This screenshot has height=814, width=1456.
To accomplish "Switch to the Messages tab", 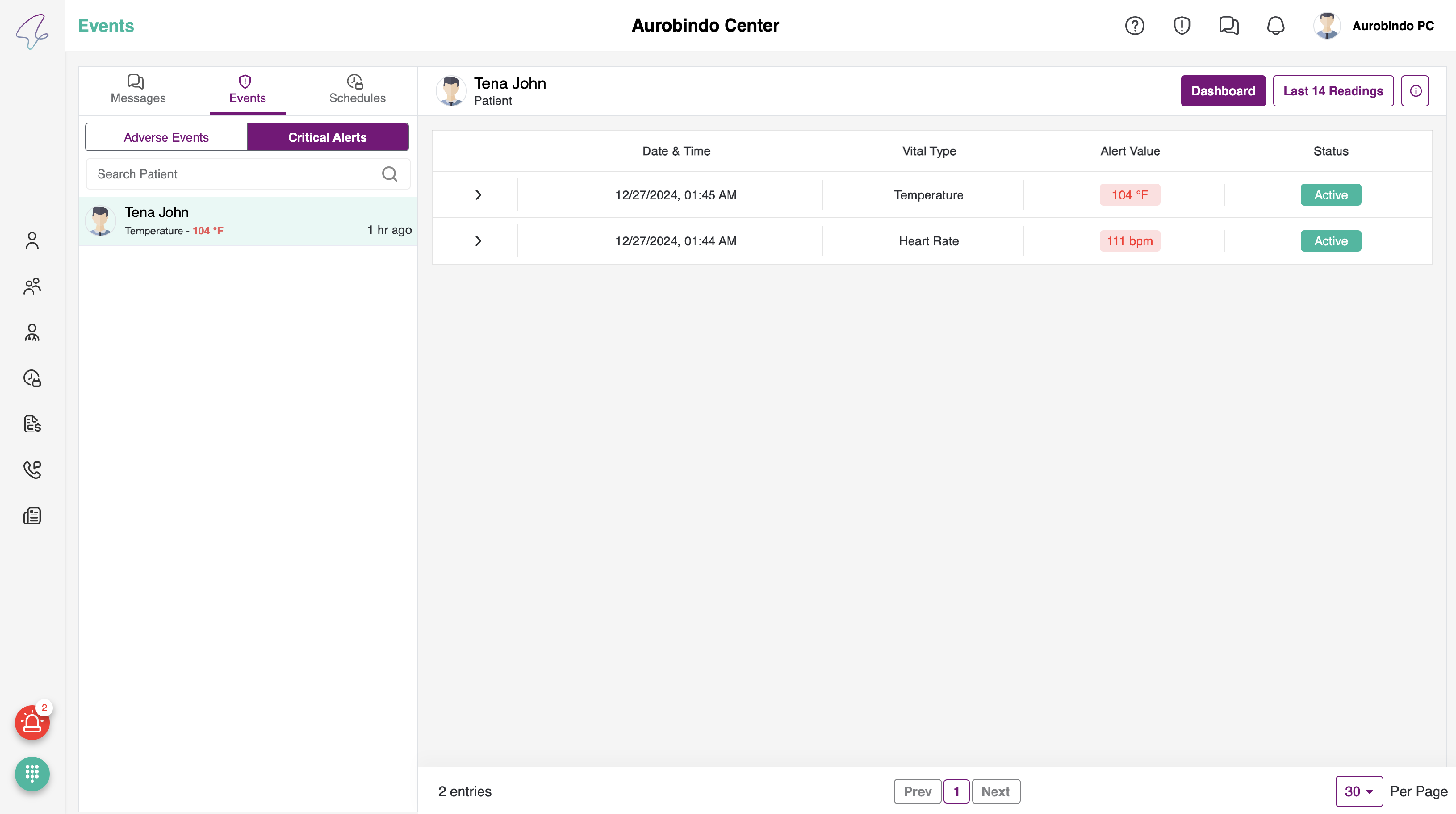I will point(138,89).
